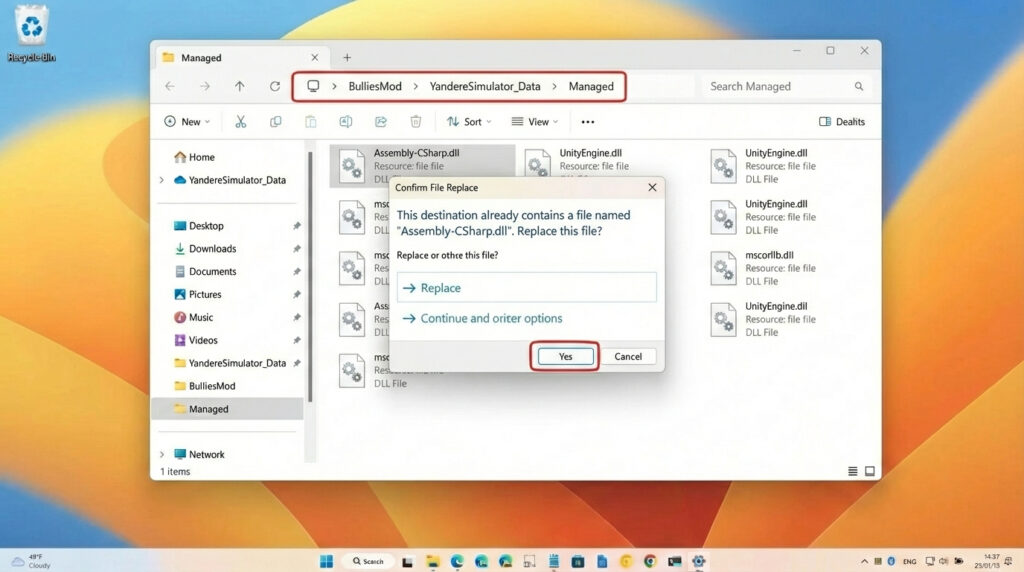Expand YandereSimulator_Data cloud node in sidebar
The height and width of the screenshot is (572, 1024).
162,180
